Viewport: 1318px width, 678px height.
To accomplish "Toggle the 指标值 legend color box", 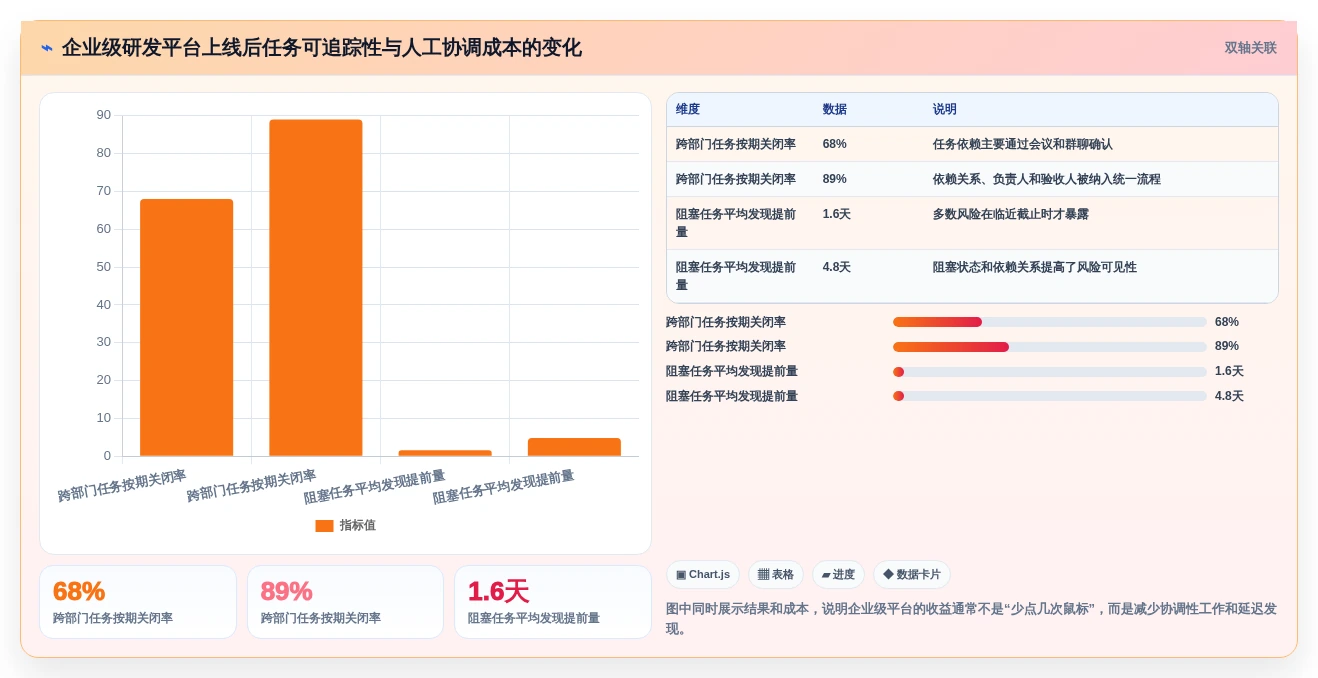I will point(324,526).
